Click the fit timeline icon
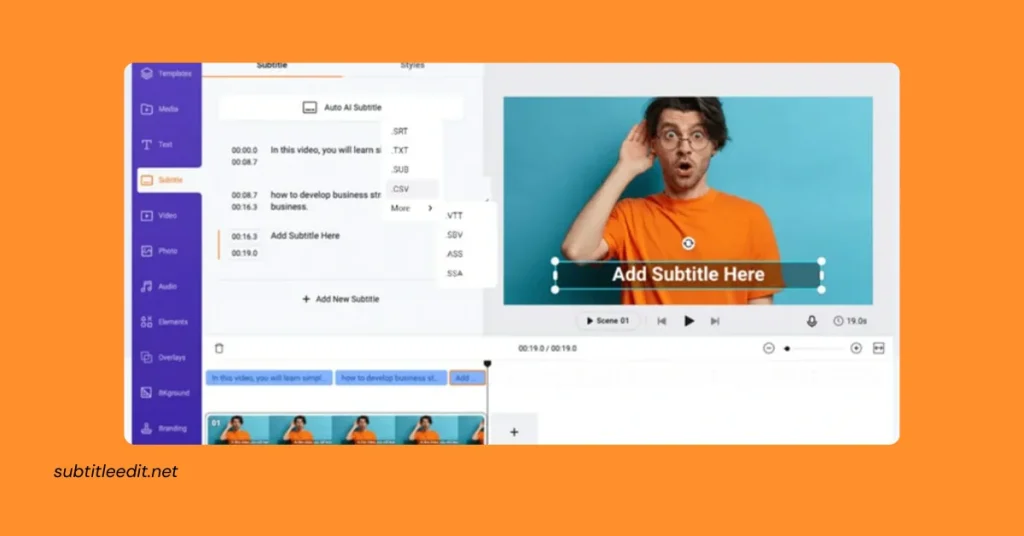Viewport: 1024px width, 536px height. coord(878,349)
